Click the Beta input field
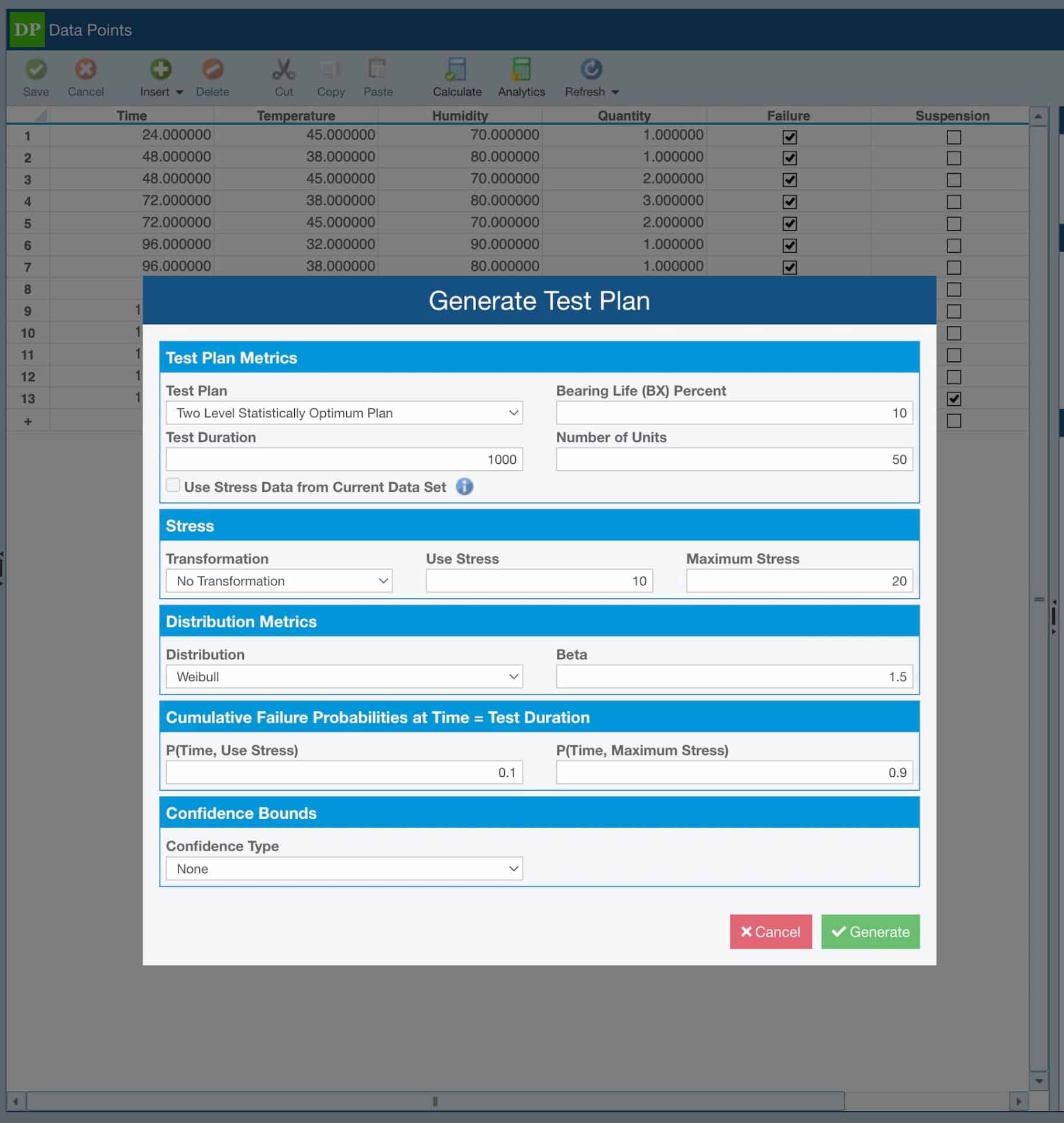 point(734,676)
